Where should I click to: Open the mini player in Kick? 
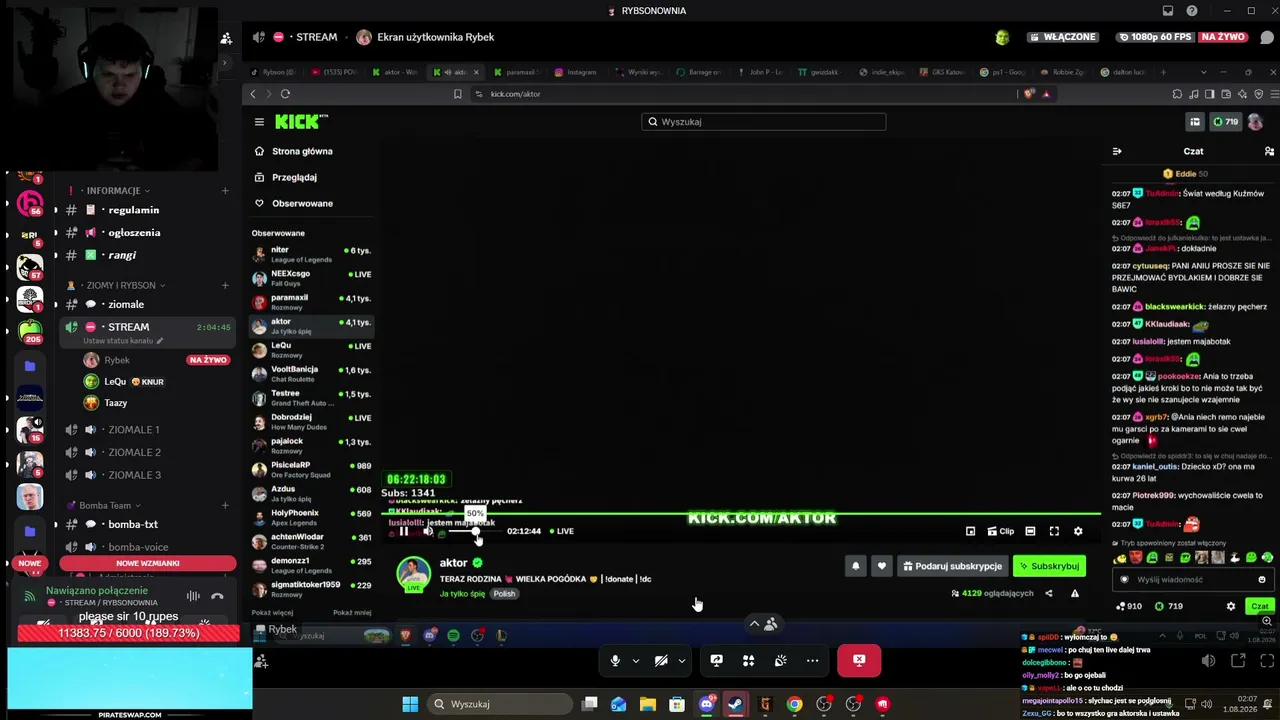970,531
